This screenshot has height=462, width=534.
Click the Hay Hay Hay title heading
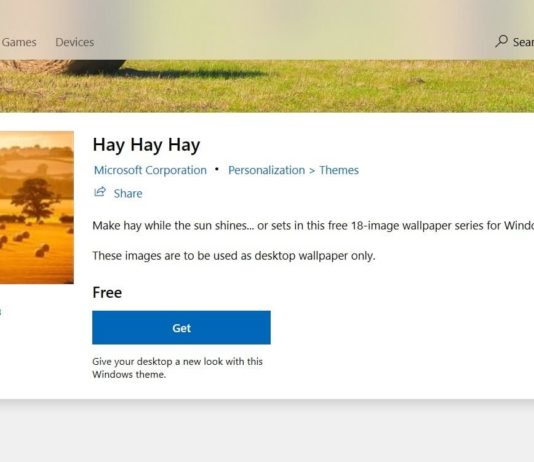click(146, 145)
